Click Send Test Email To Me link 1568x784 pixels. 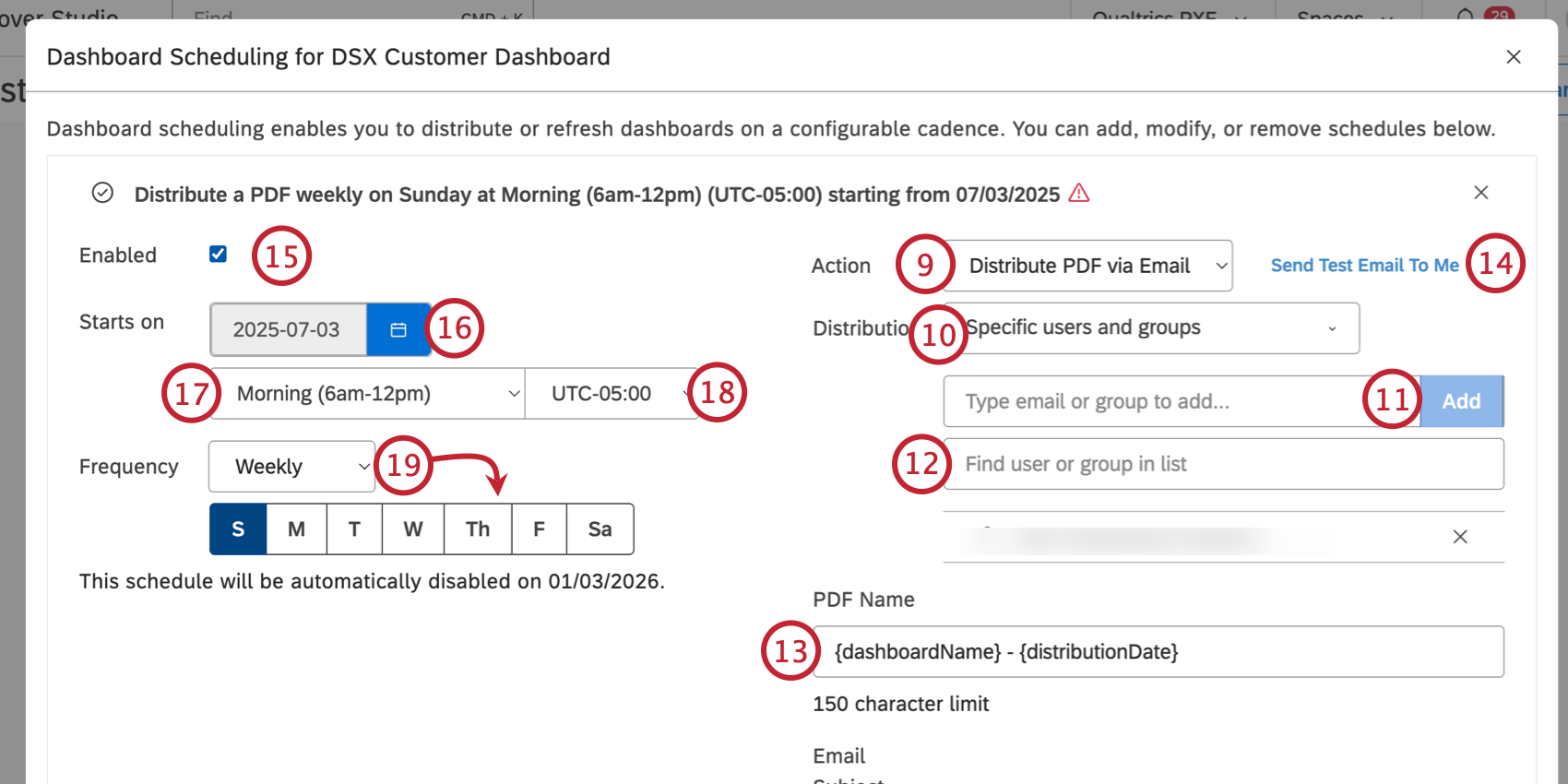[x=1364, y=266]
